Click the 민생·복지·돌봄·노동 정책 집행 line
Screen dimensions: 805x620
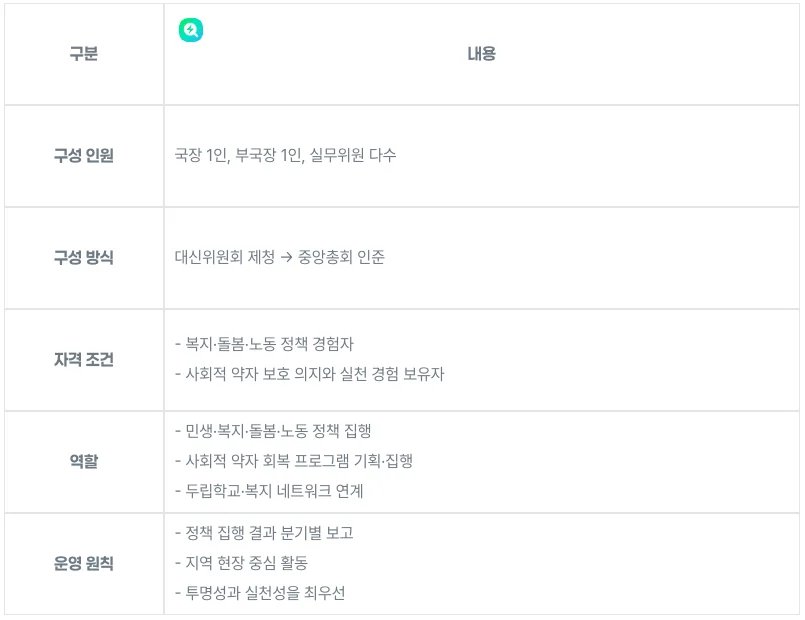273,432
